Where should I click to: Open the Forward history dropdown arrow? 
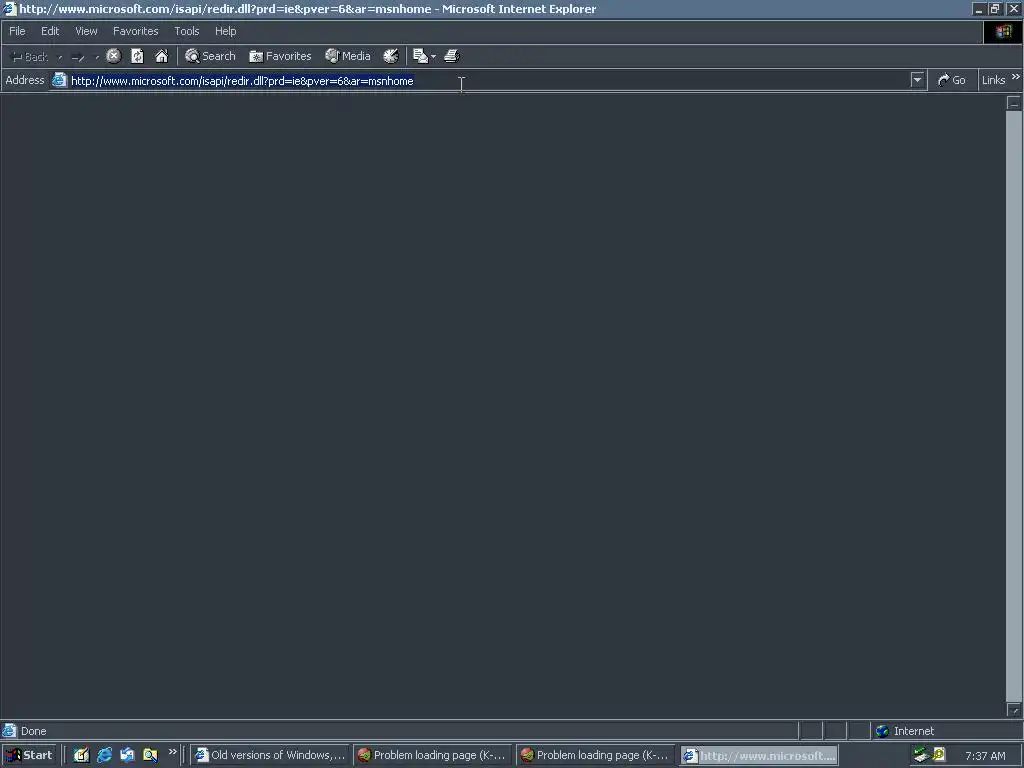97,57
